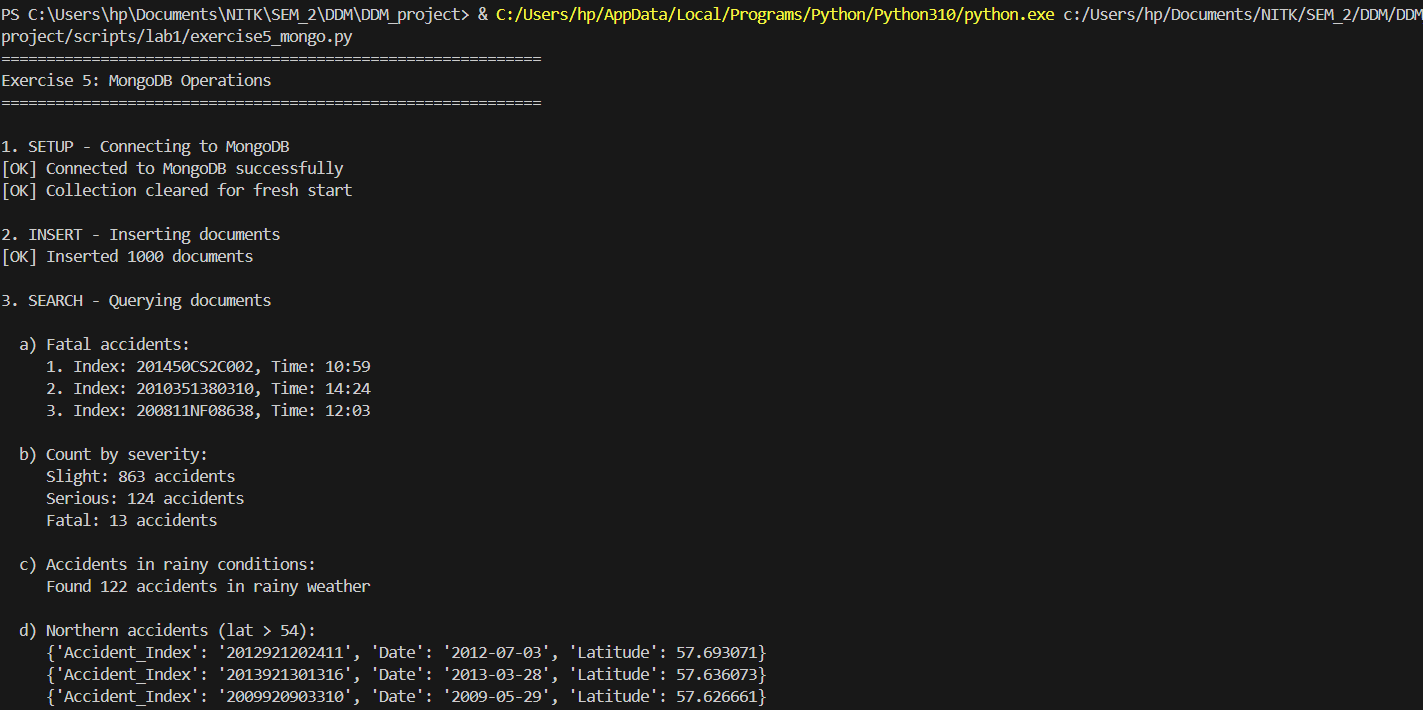Click the "Slight: 863 accidents" line
Image resolution: width=1423 pixels, height=710 pixels.
click(140, 477)
